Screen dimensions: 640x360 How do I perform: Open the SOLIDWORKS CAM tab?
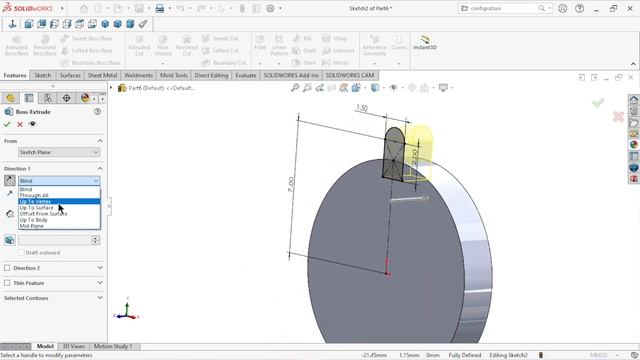pos(350,76)
